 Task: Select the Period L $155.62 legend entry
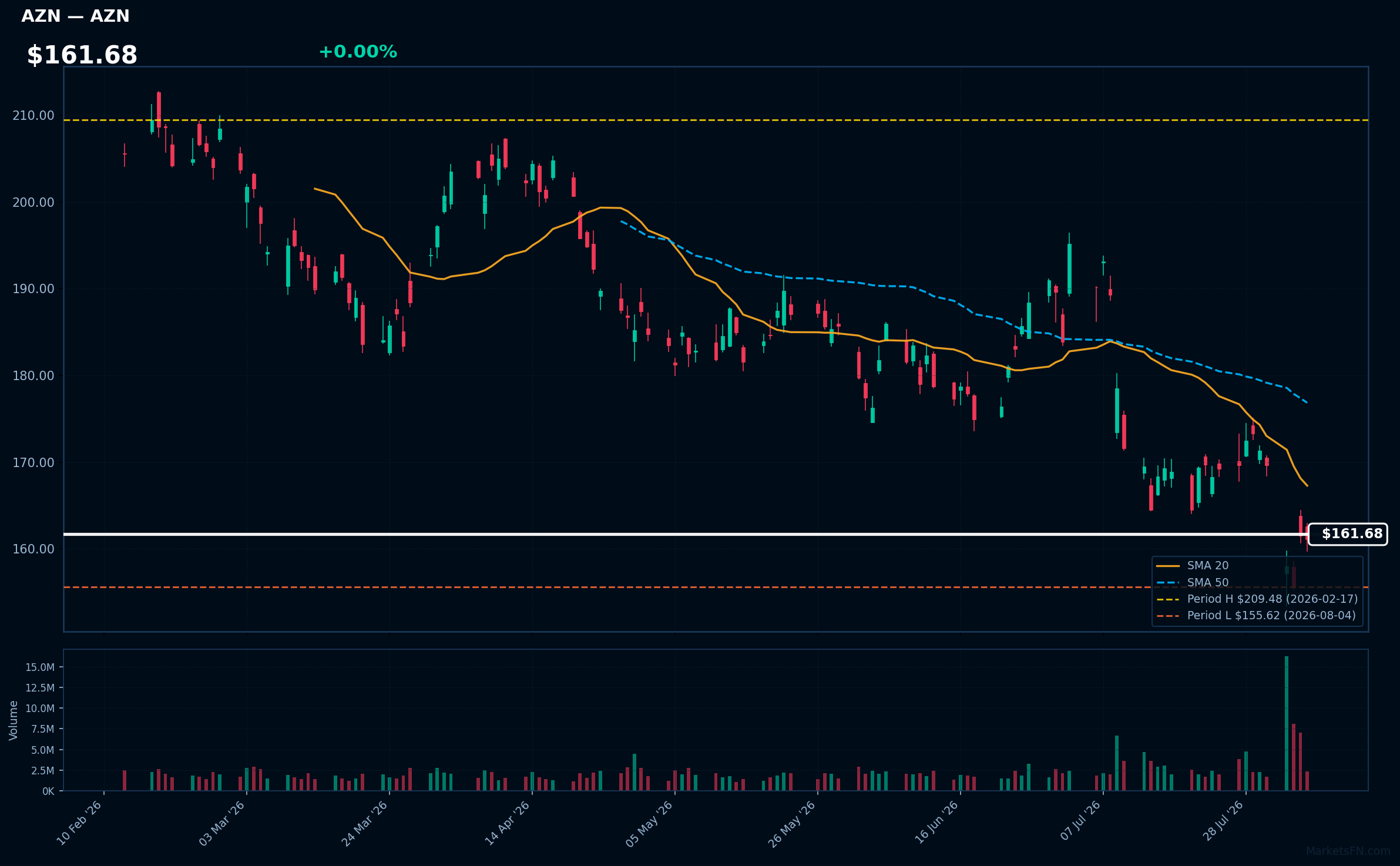(1256, 616)
